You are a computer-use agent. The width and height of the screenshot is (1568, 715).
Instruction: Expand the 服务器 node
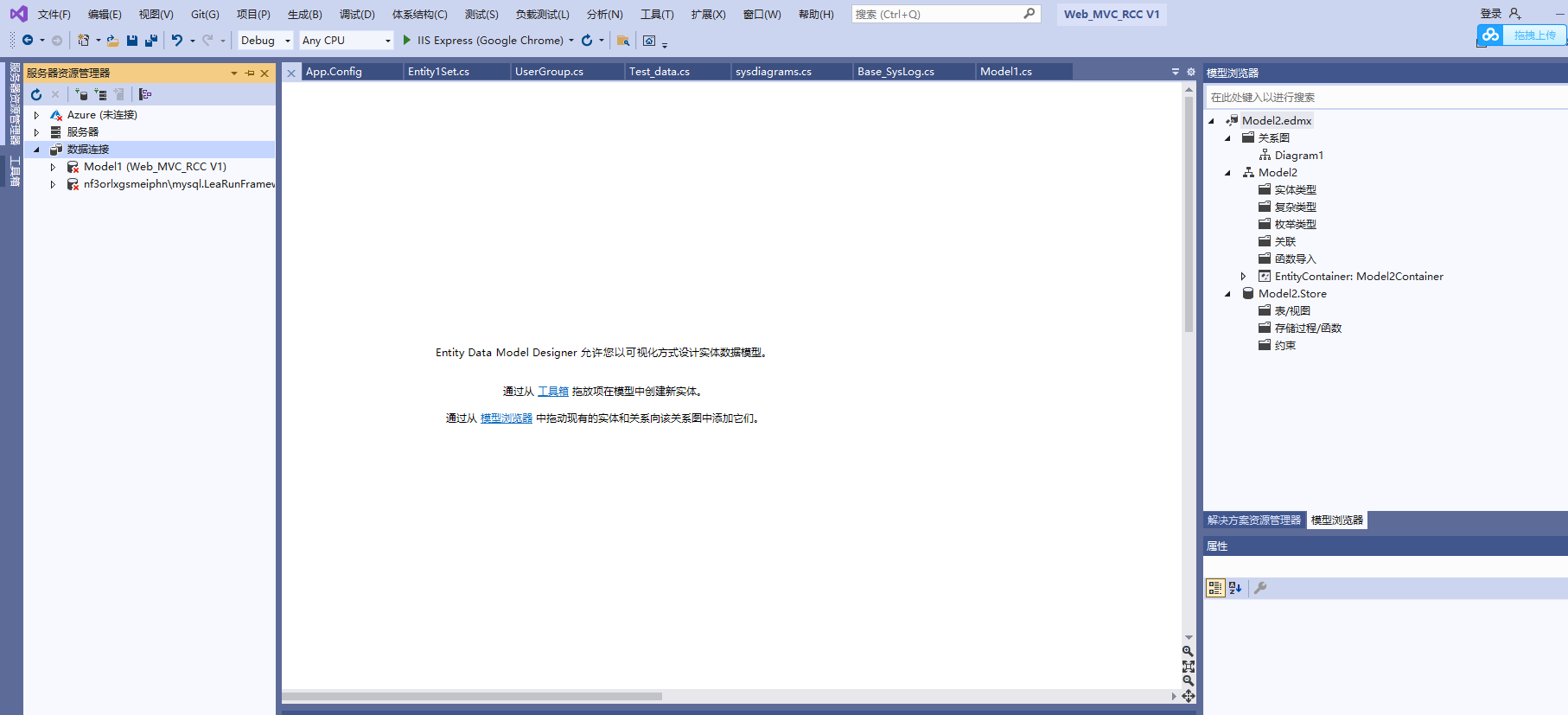[36, 132]
